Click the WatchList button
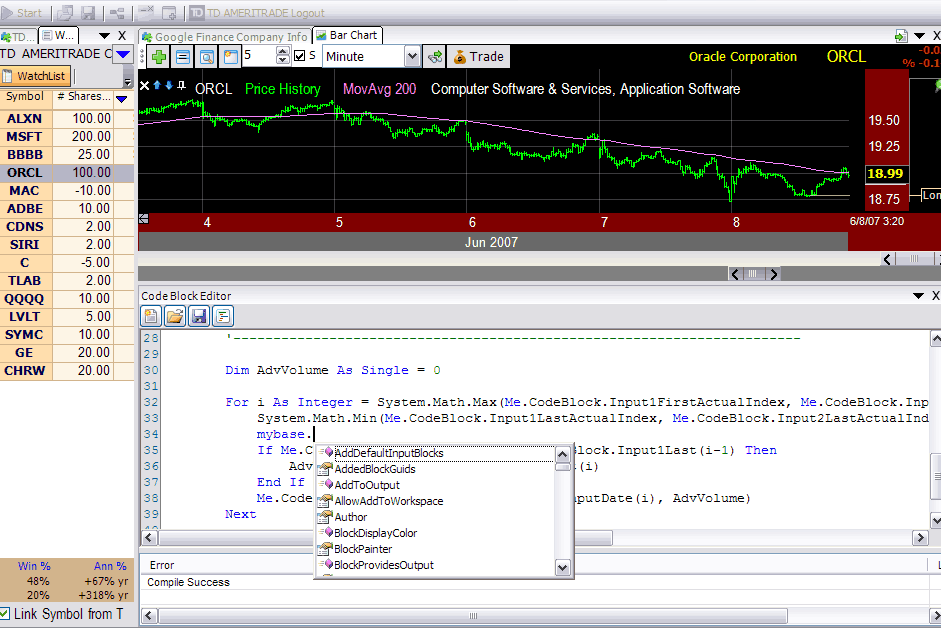 [x=35, y=76]
